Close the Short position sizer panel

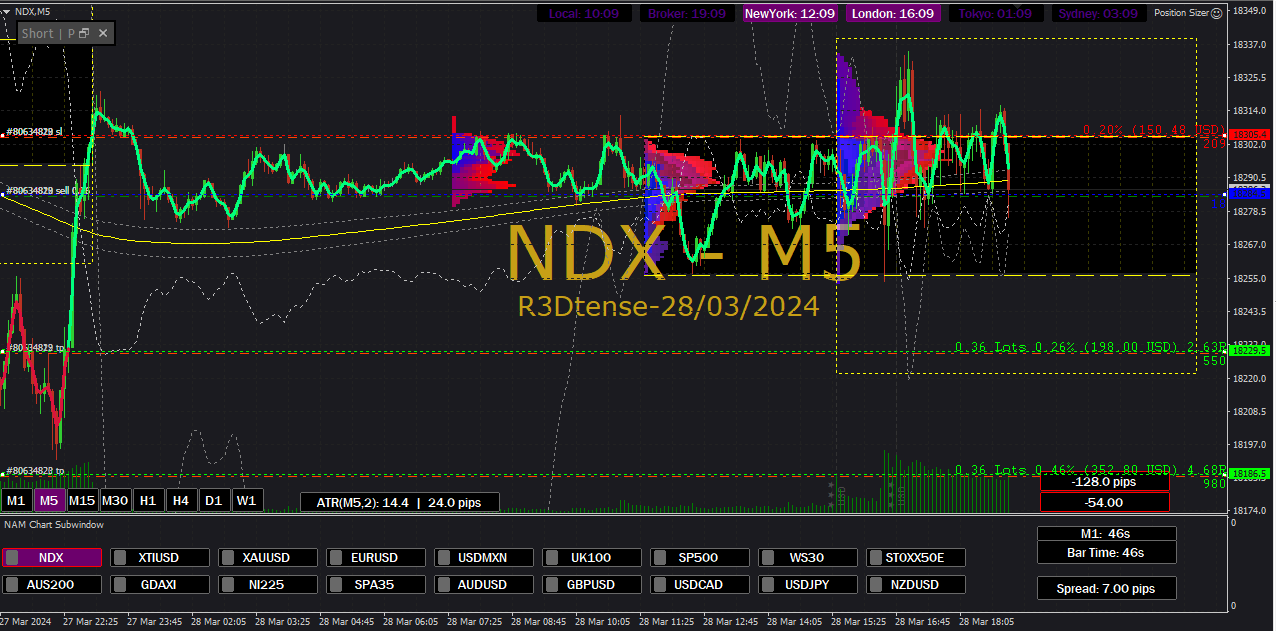pyautogui.click(x=103, y=33)
